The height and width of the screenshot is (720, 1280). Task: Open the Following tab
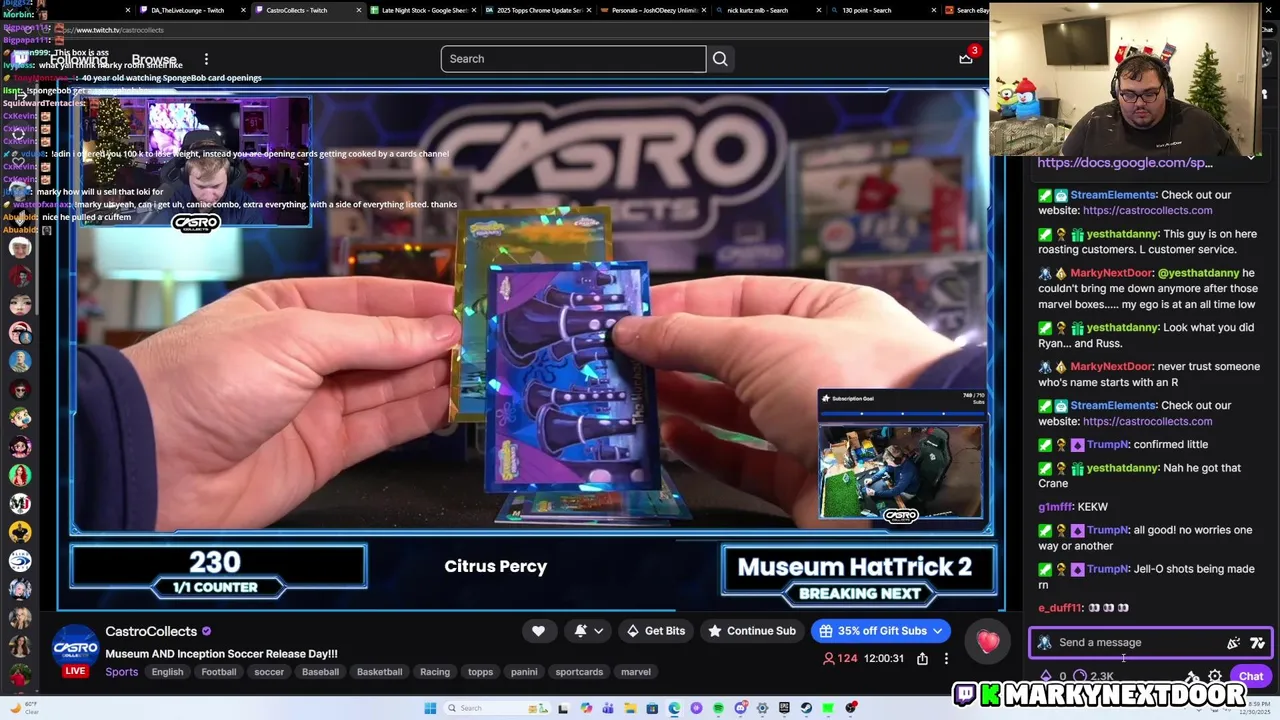79,60
